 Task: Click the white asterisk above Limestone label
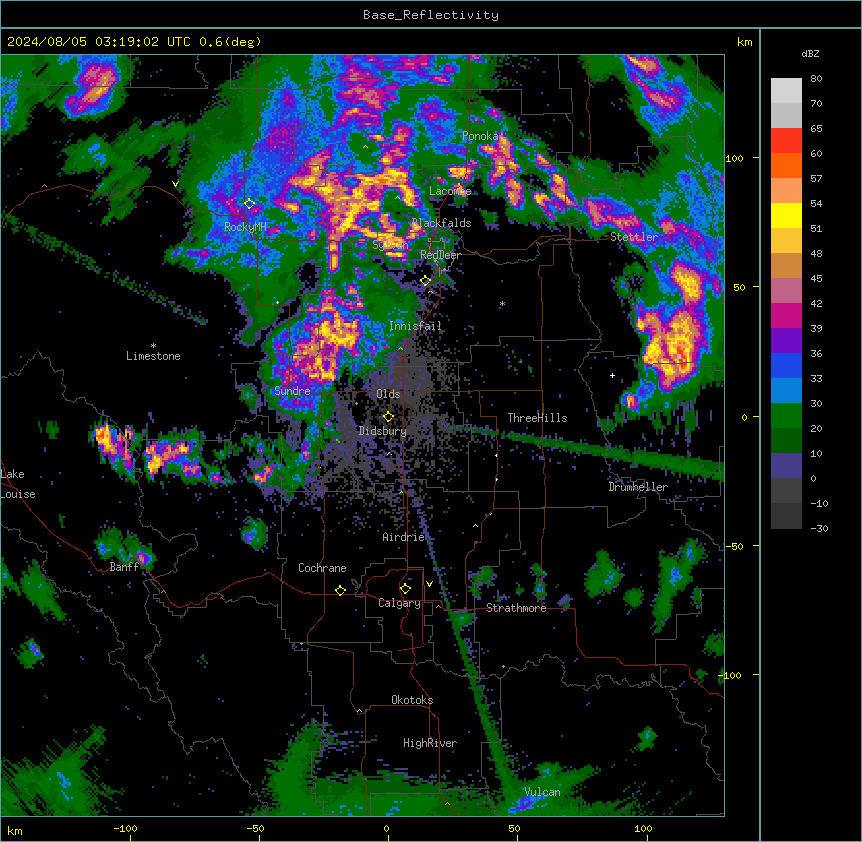153,346
